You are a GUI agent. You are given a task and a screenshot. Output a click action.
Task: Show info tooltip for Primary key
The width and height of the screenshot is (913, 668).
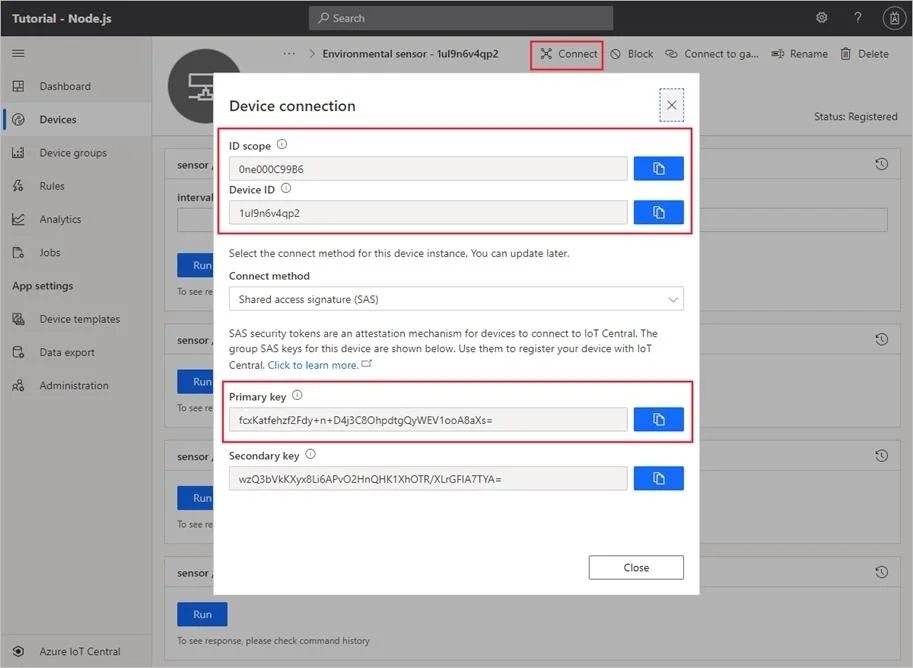tap(297, 395)
